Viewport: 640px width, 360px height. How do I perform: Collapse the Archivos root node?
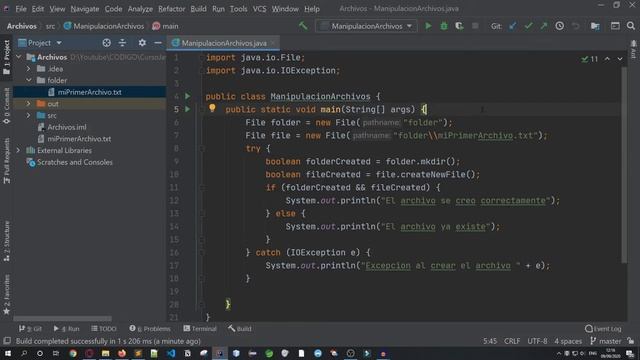coord(19,57)
